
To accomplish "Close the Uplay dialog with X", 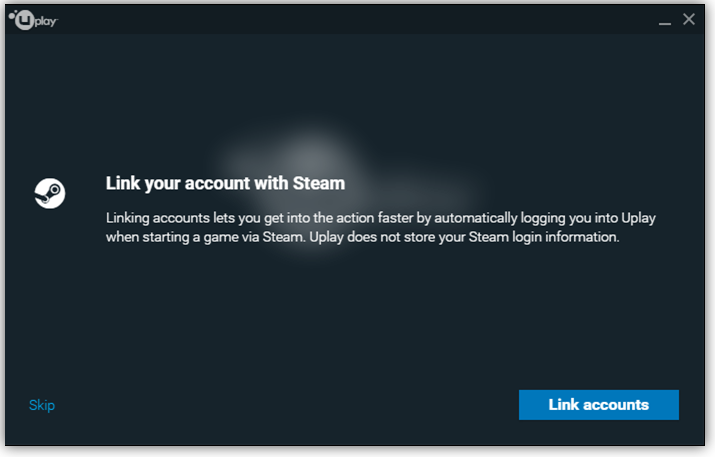I will (689, 19).
